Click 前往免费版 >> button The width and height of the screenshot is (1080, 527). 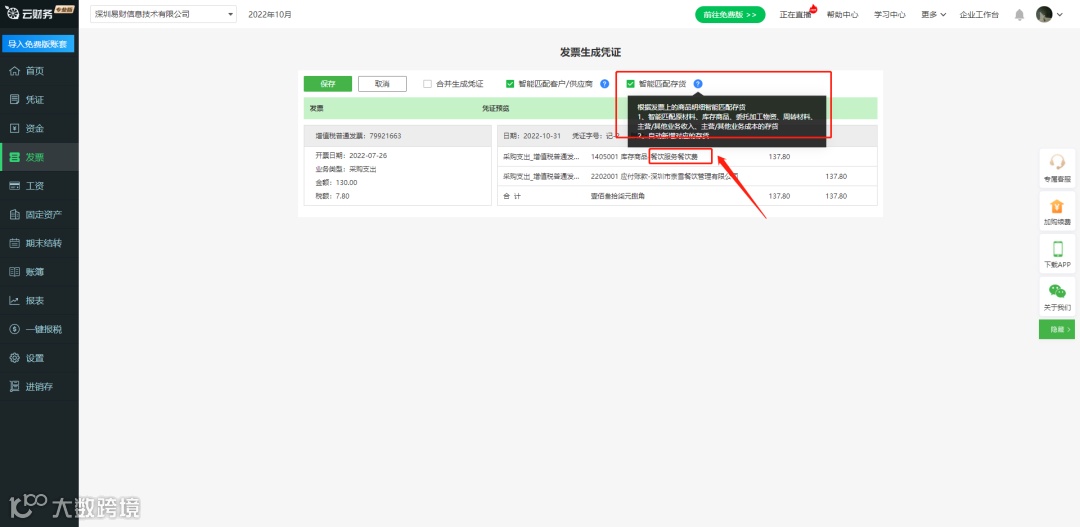click(730, 14)
